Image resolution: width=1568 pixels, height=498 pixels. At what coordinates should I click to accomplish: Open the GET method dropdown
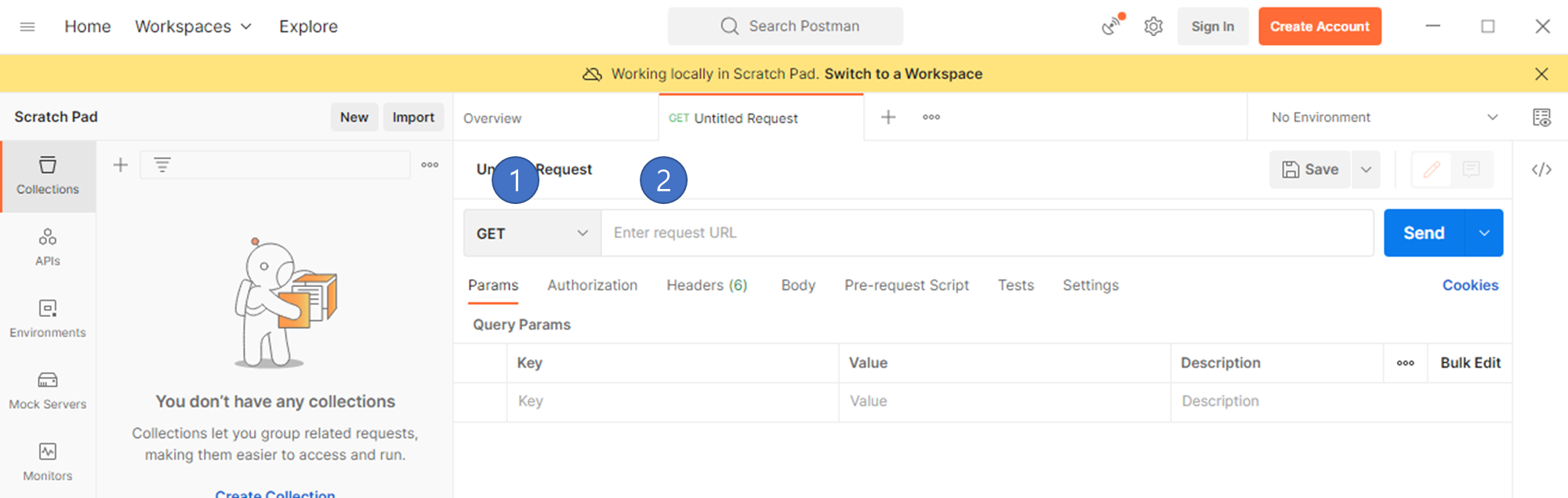[x=532, y=233]
